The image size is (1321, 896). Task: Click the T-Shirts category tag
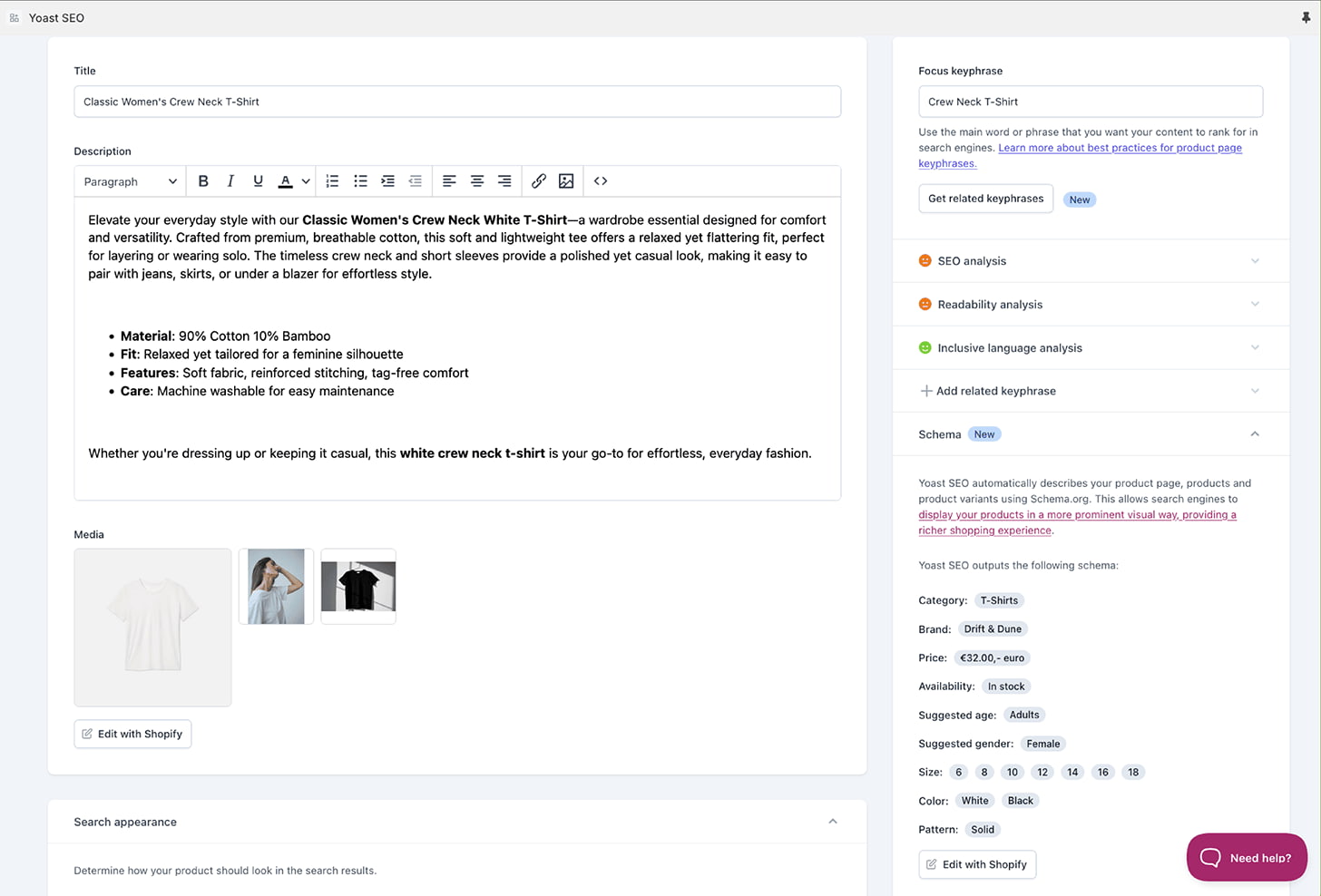point(999,600)
